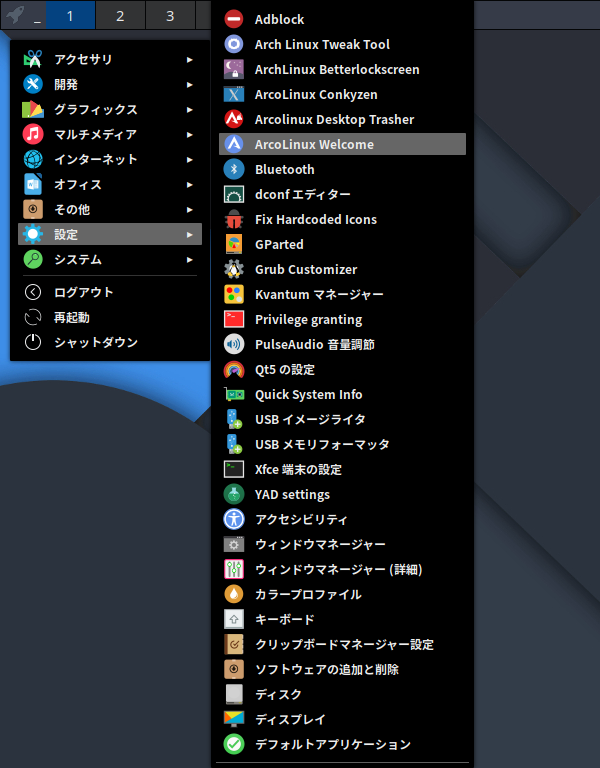Expand the インターネット submenu arrow

pos(190,160)
